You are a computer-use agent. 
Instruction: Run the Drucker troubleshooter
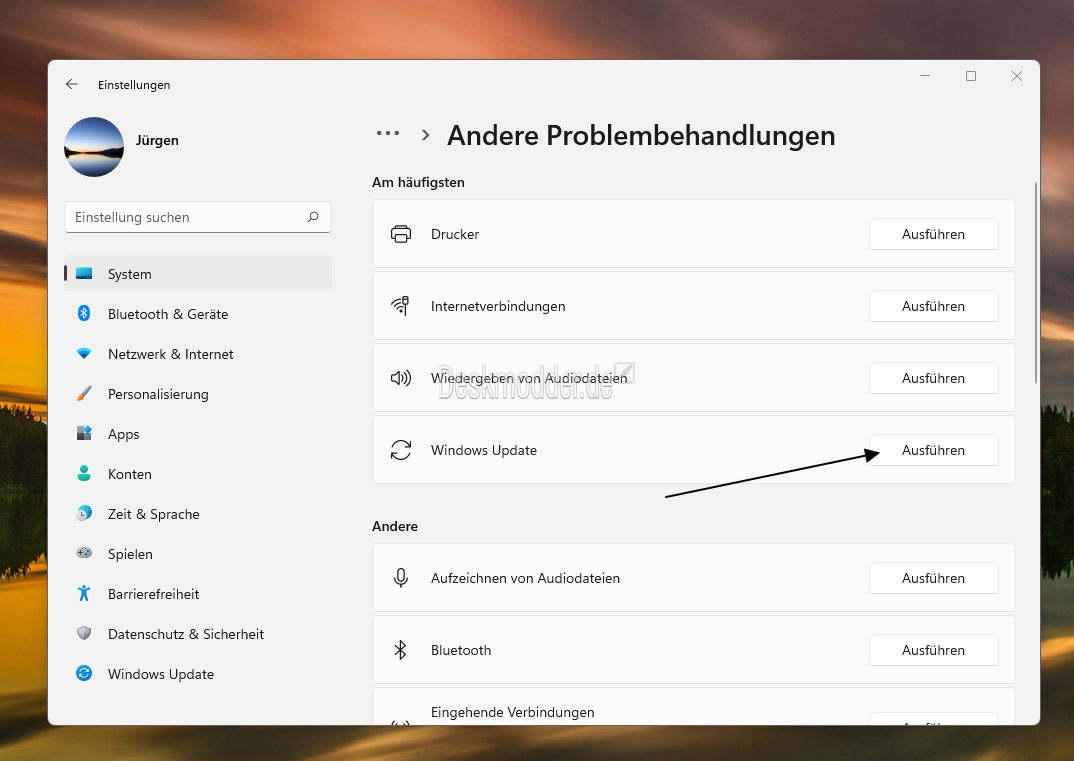pyautogui.click(x=934, y=234)
